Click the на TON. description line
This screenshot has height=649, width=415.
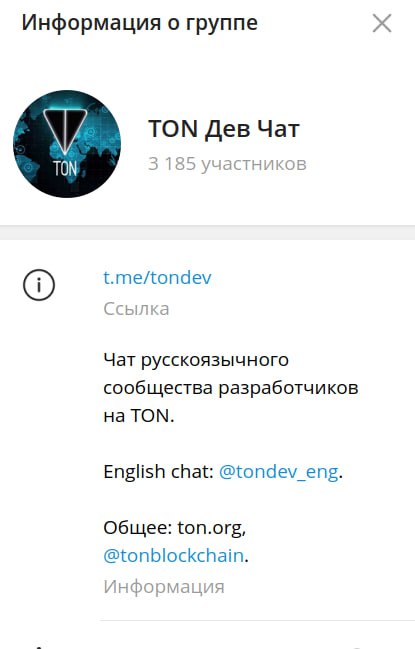(x=139, y=416)
